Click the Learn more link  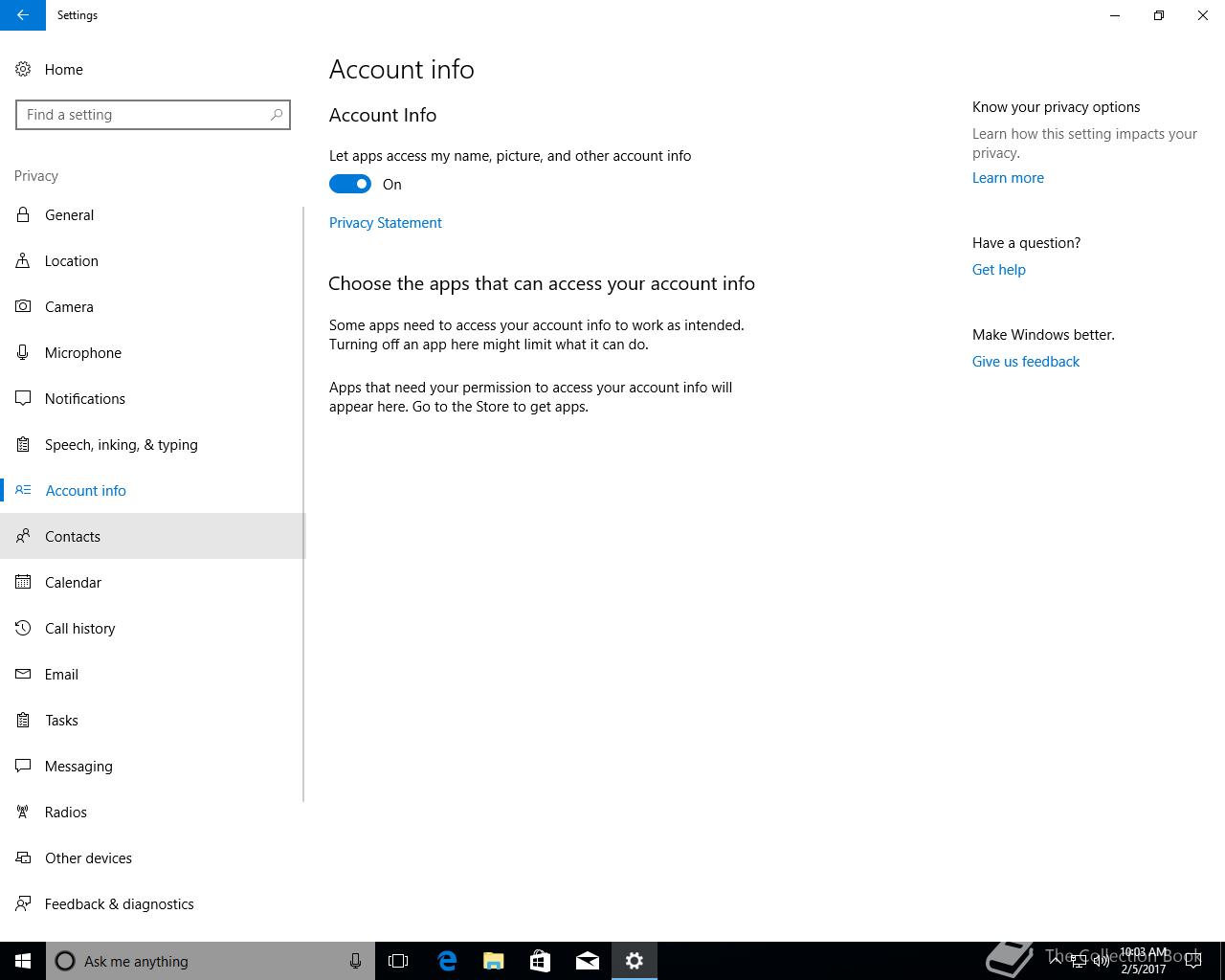1008,178
